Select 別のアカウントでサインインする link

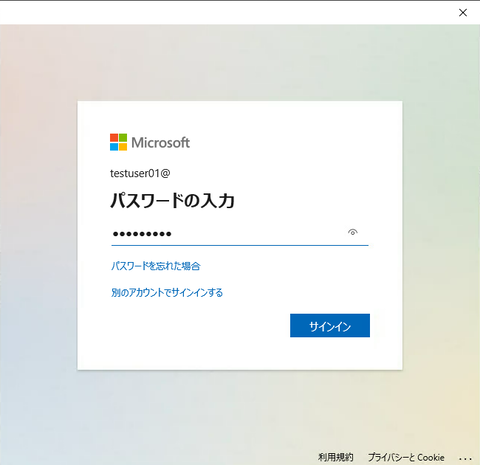tap(167, 292)
